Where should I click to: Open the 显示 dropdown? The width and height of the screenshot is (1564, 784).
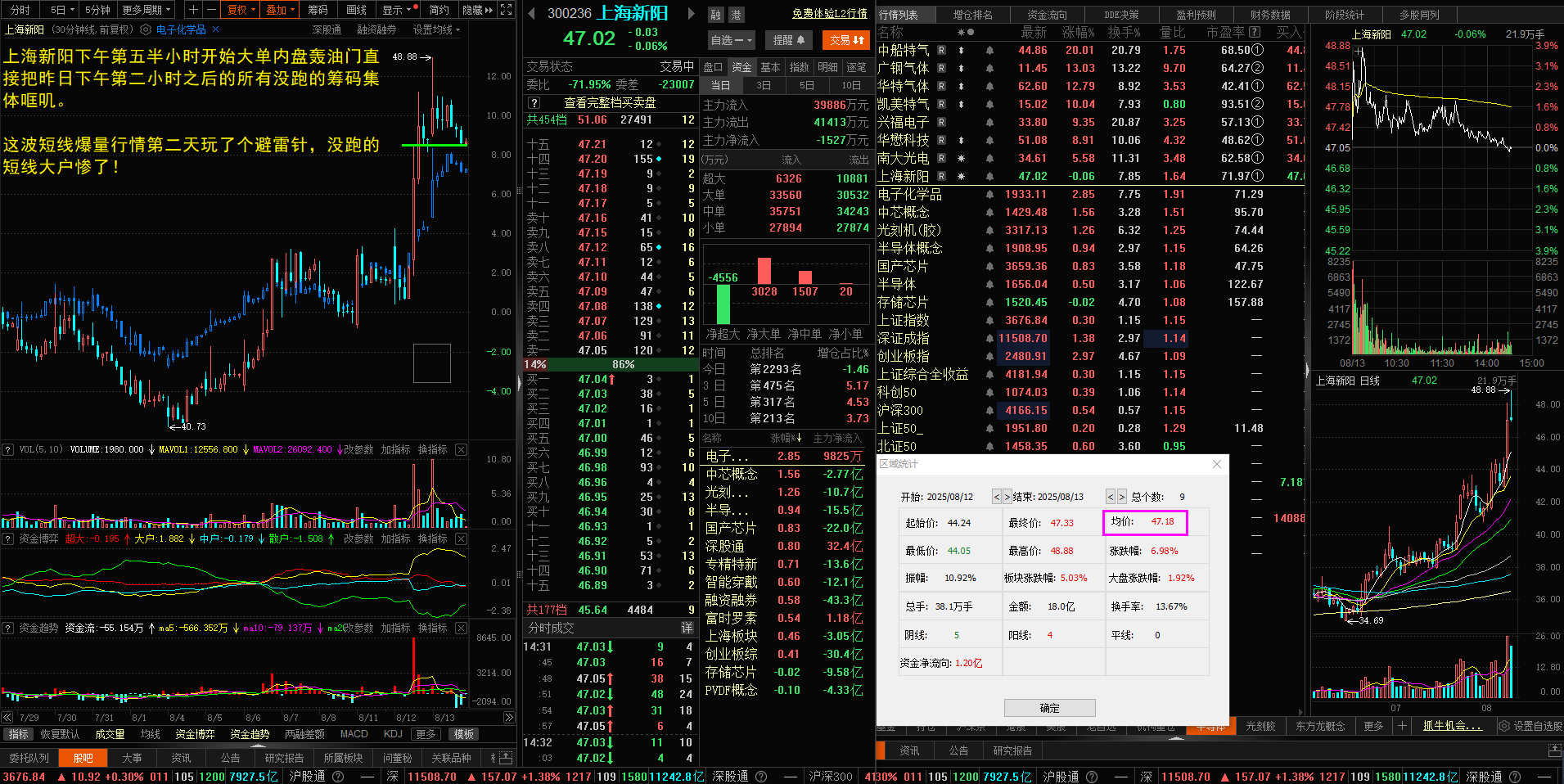(x=397, y=10)
